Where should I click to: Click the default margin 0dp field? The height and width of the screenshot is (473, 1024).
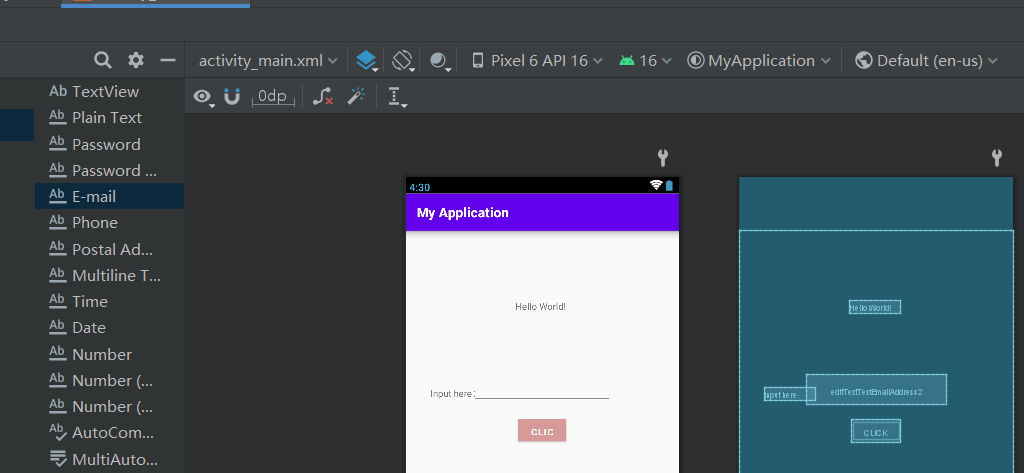[x=272, y=97]
